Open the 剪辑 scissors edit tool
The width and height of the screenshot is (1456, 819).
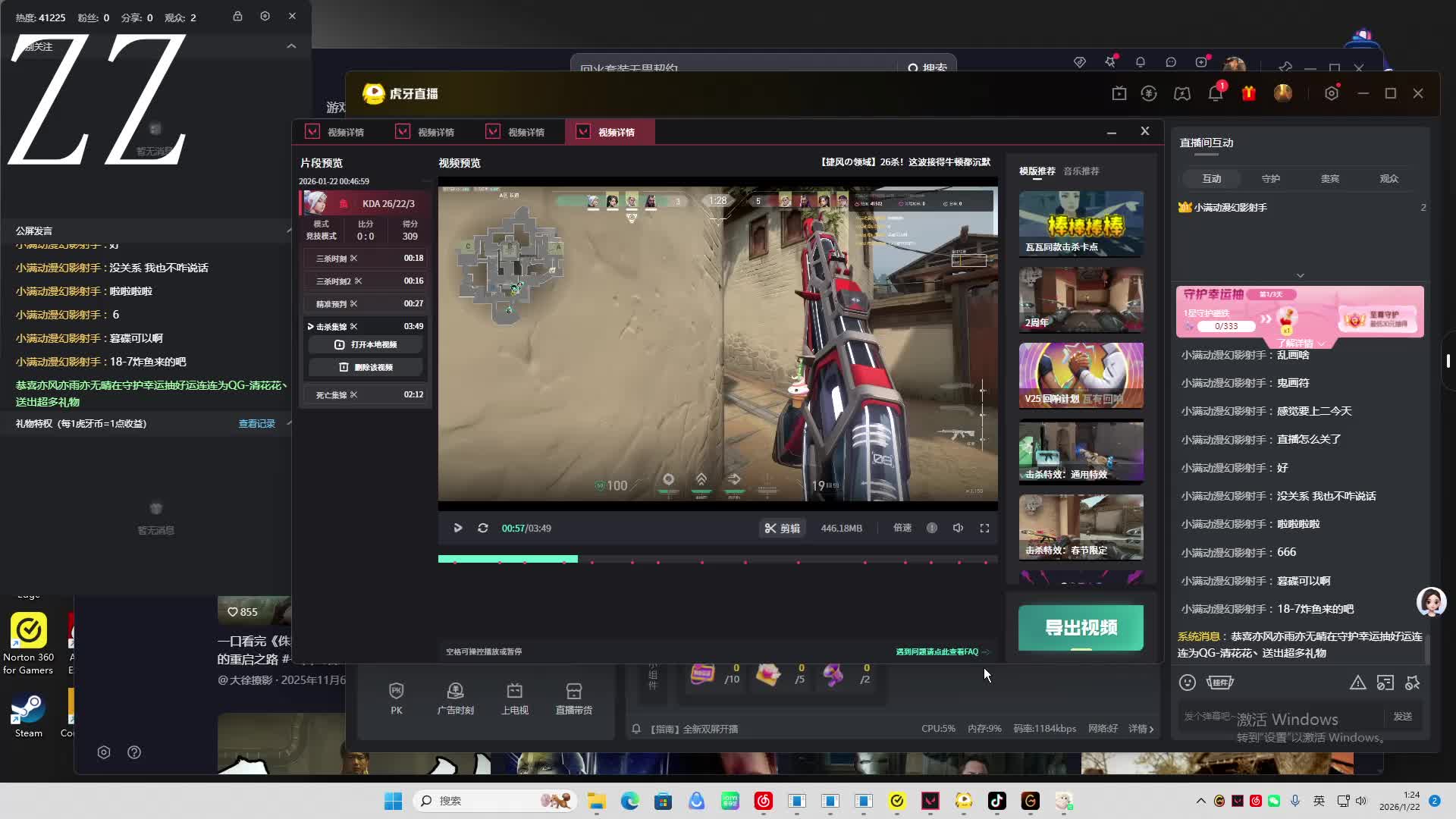[x=783, y=528]
